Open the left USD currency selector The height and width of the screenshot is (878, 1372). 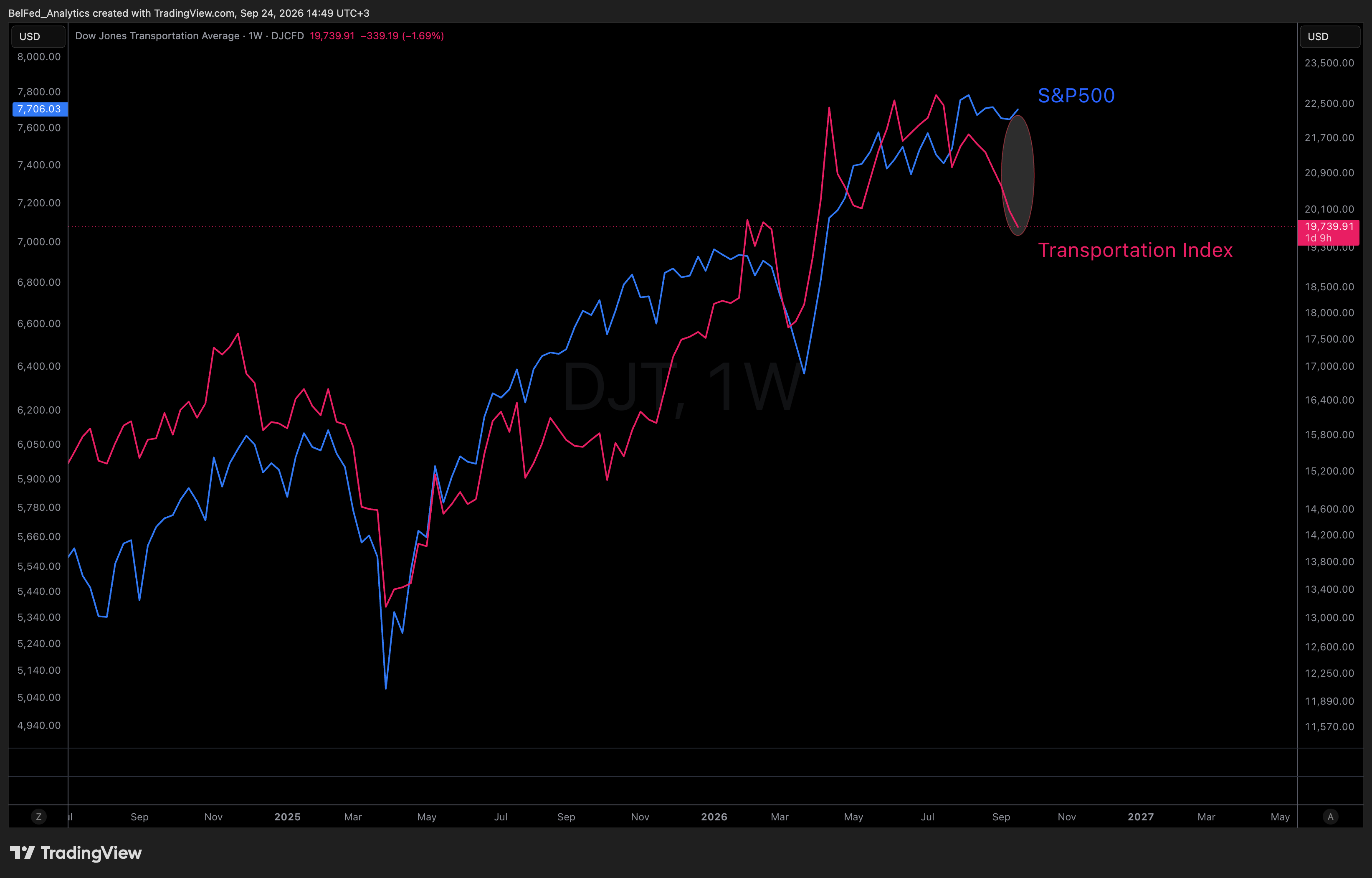coord(38,36)
